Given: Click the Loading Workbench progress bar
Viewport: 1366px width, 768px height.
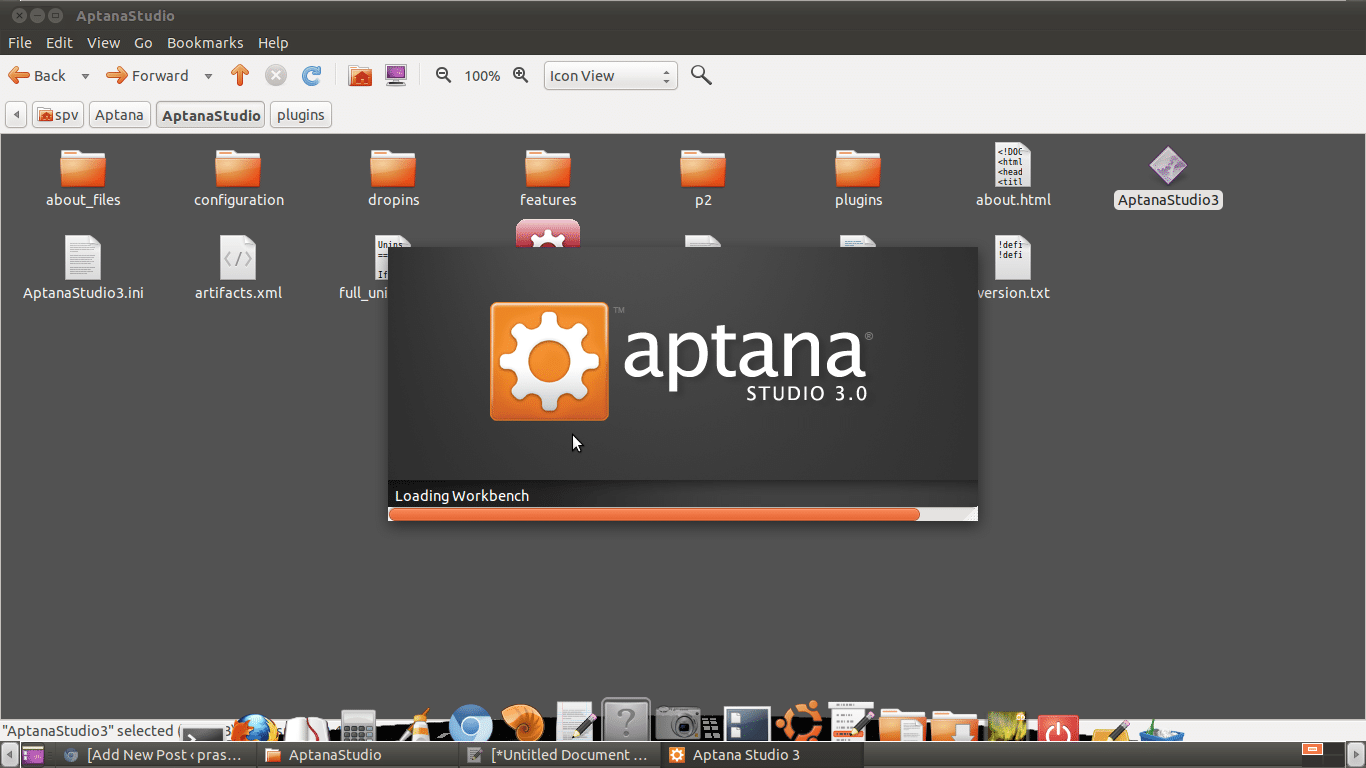Looking at the screenshot, I should click(x=683, y=514).
